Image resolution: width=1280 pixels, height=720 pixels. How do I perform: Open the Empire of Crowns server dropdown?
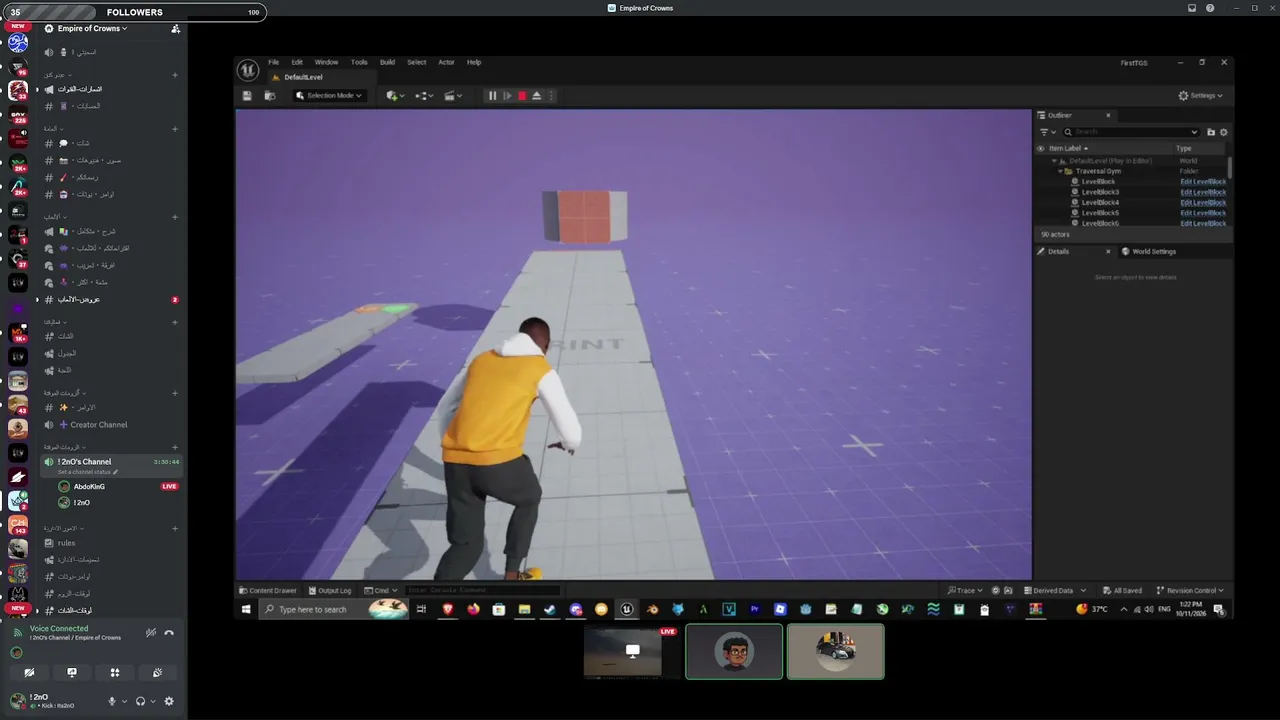(92, 28)
